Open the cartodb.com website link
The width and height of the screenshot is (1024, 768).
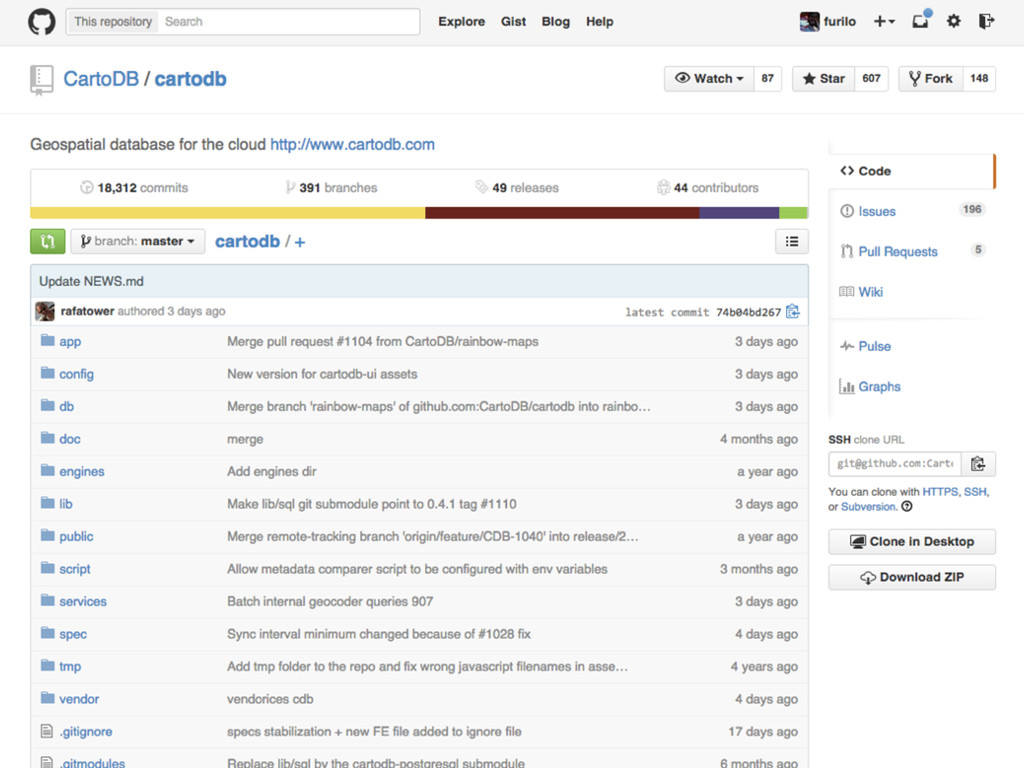click(x=353, y=144)
